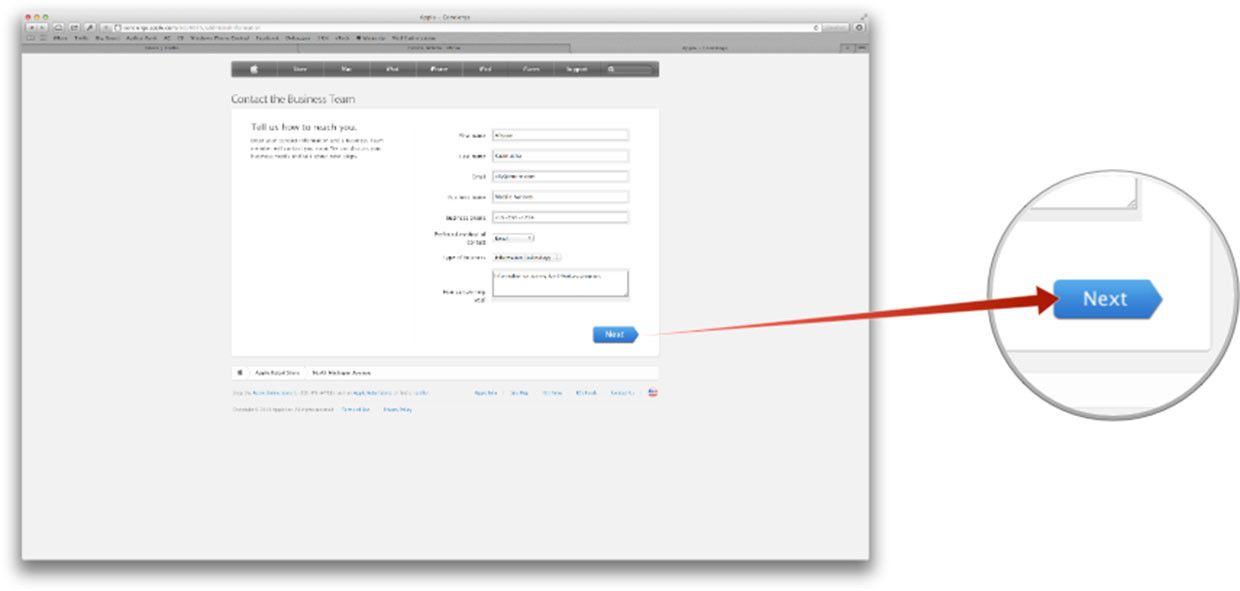Open the Preferred method of contact dropdown
Screen dimensions: 1240x591
(x=513, y=238)
